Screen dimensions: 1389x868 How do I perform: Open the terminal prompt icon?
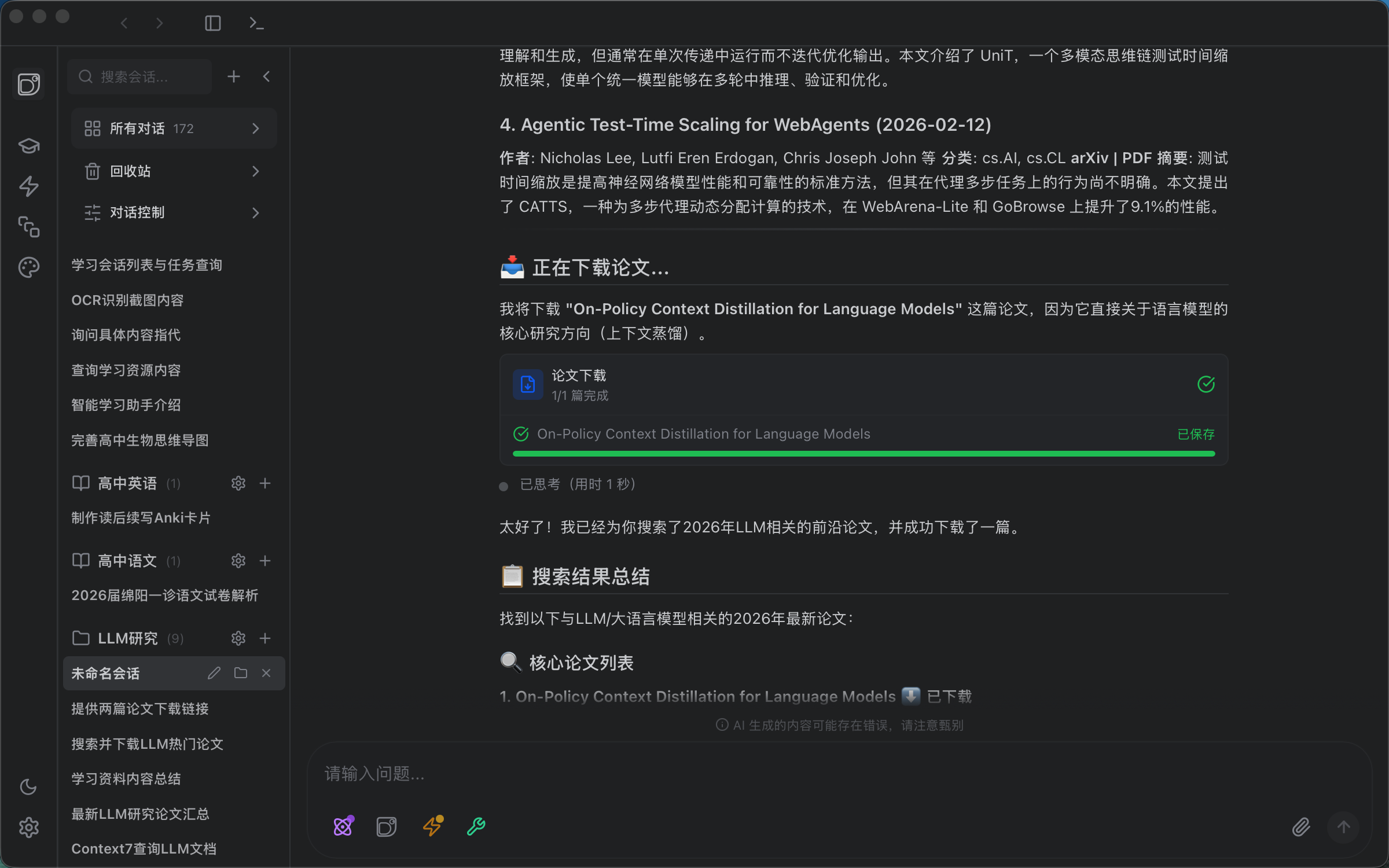(256, 23)
